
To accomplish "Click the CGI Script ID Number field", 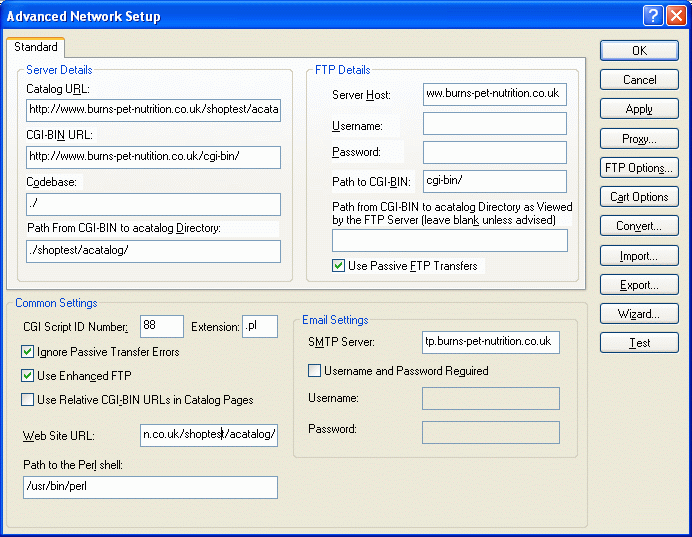I will pyautogui.click(x=162, y=327).
